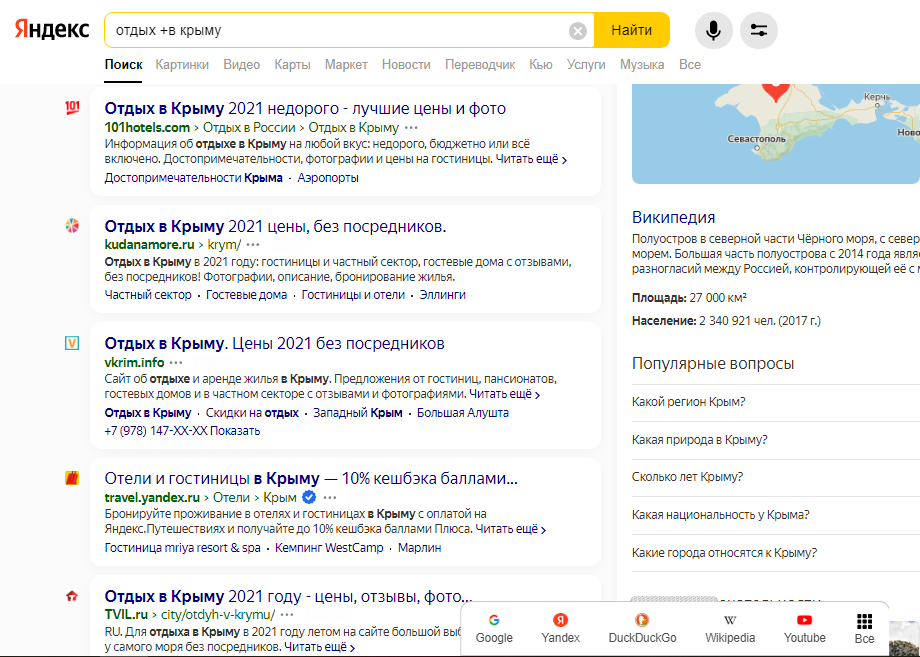Expand 'Читать ещё' in travel.yandex.ru snippet
Screen dimensions: 920x657
(x=510, y=529)
